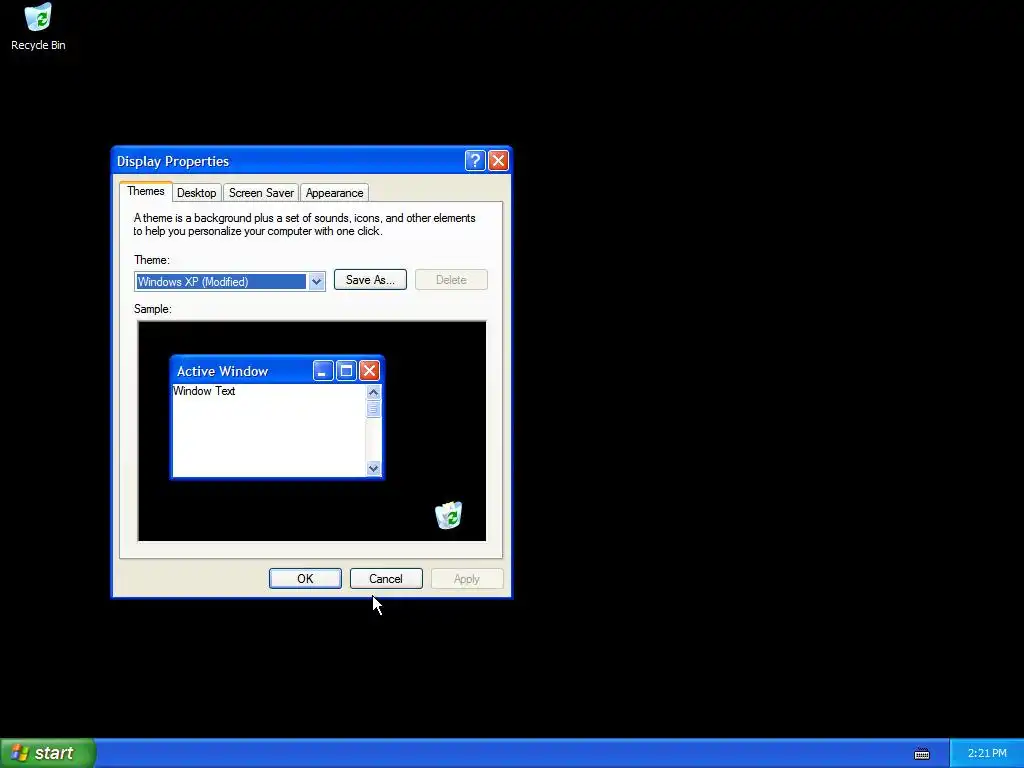The width and height of the screenshot is (1024, 768).
Task: Click the Recycle Bin icon in sample preview
Action: [449, 515]
